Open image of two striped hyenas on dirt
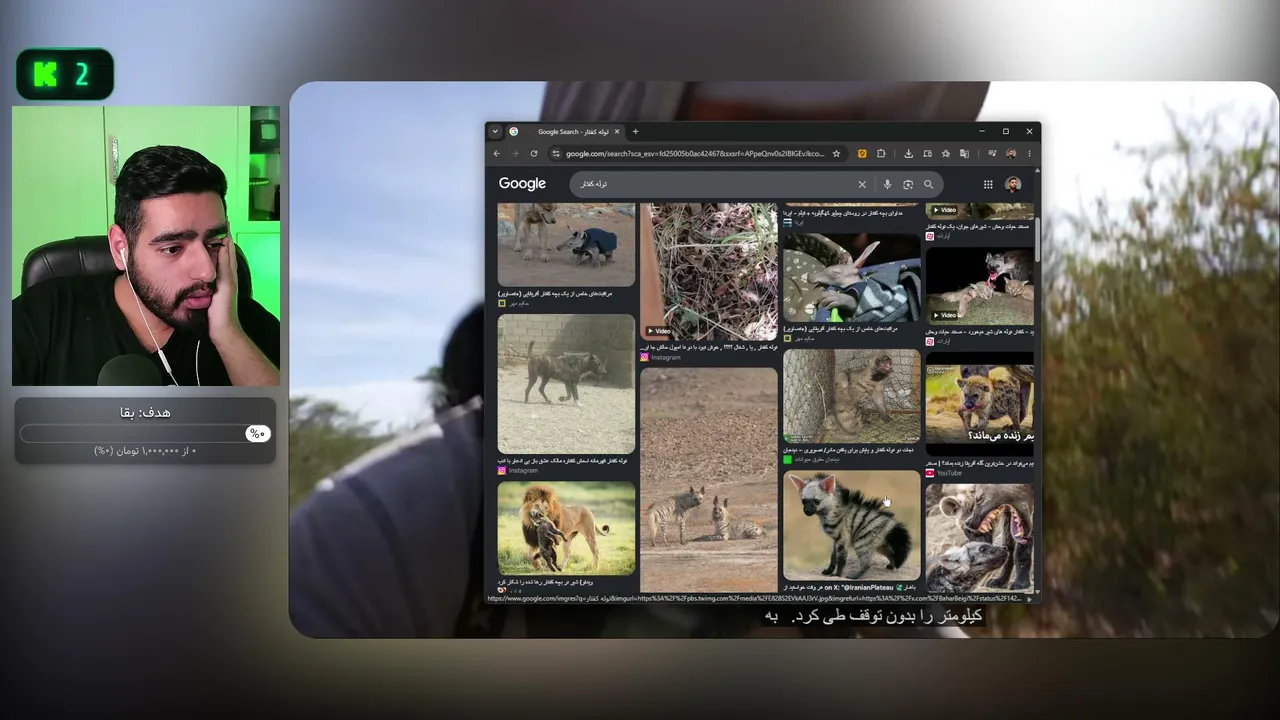Viewport: 1280px width, 720px height. tap(709, 480)
